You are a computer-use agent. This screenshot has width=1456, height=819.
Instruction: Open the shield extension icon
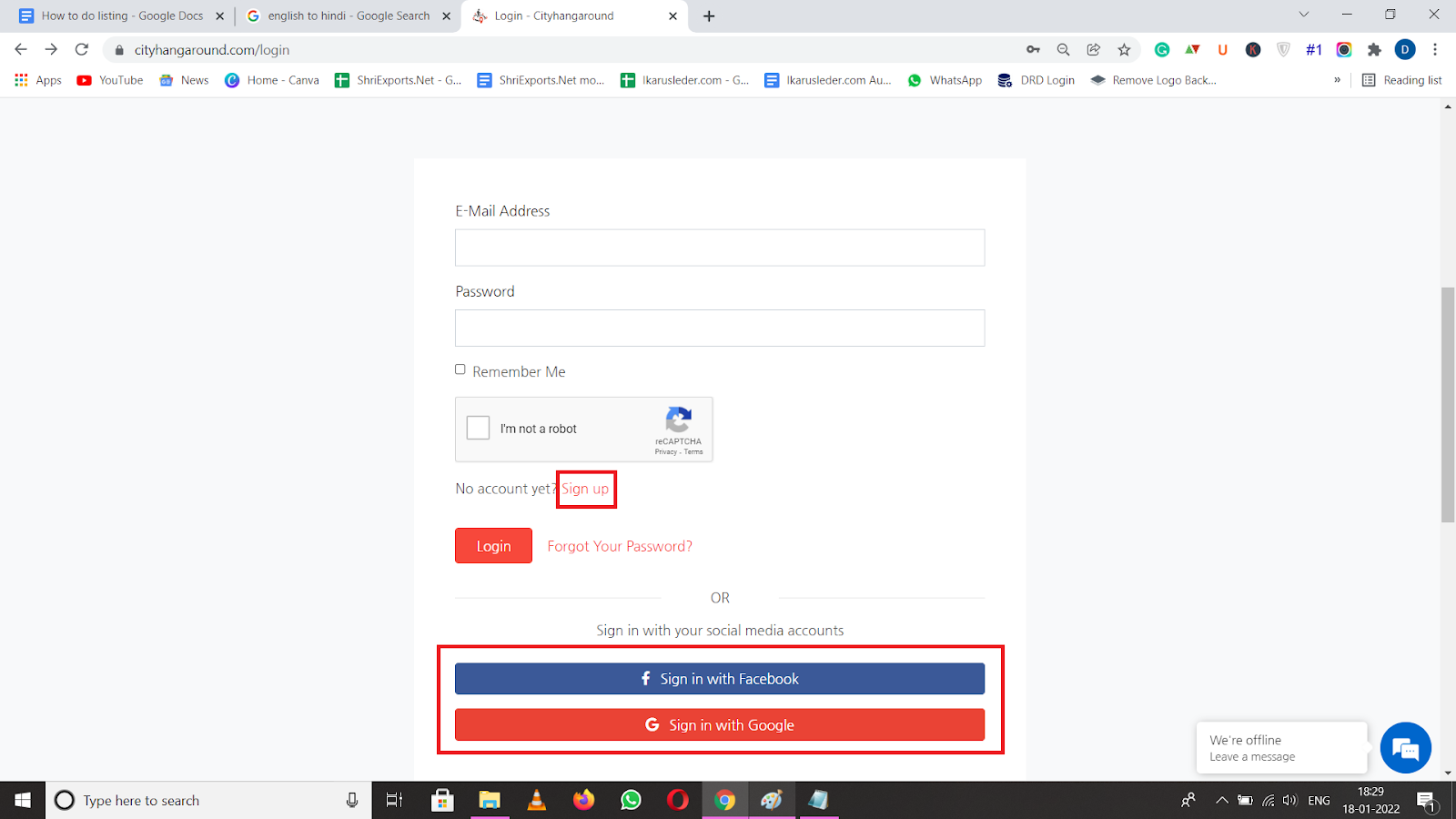(x=1283, y=50)
